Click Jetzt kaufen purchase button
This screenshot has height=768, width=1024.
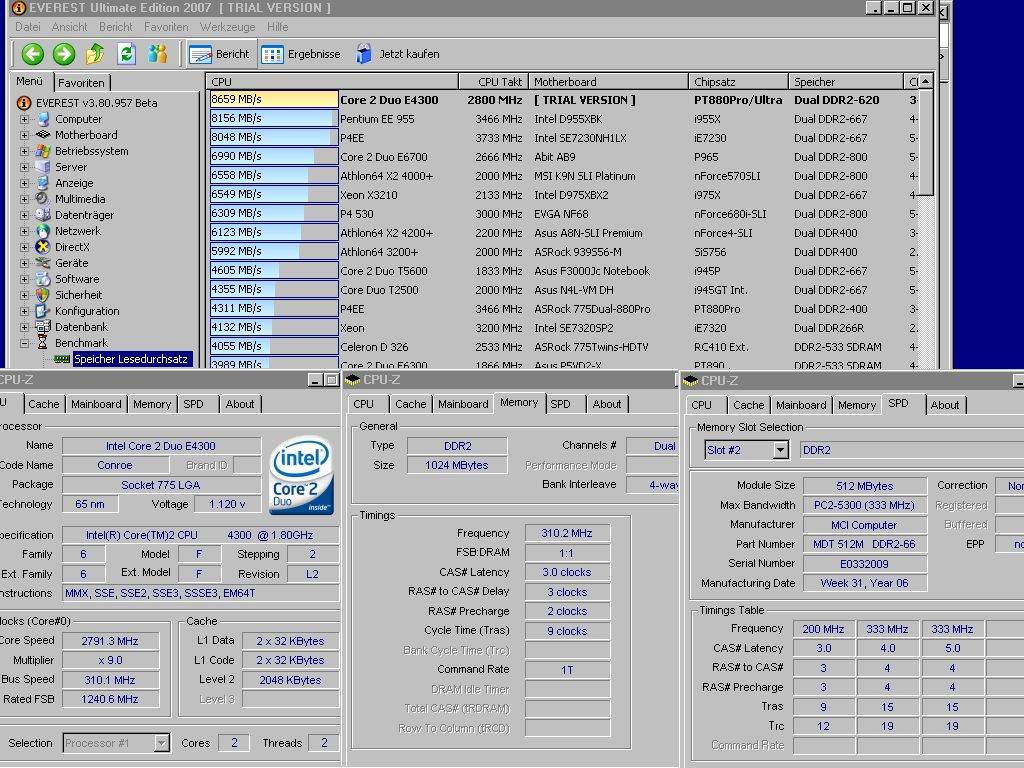398,54
